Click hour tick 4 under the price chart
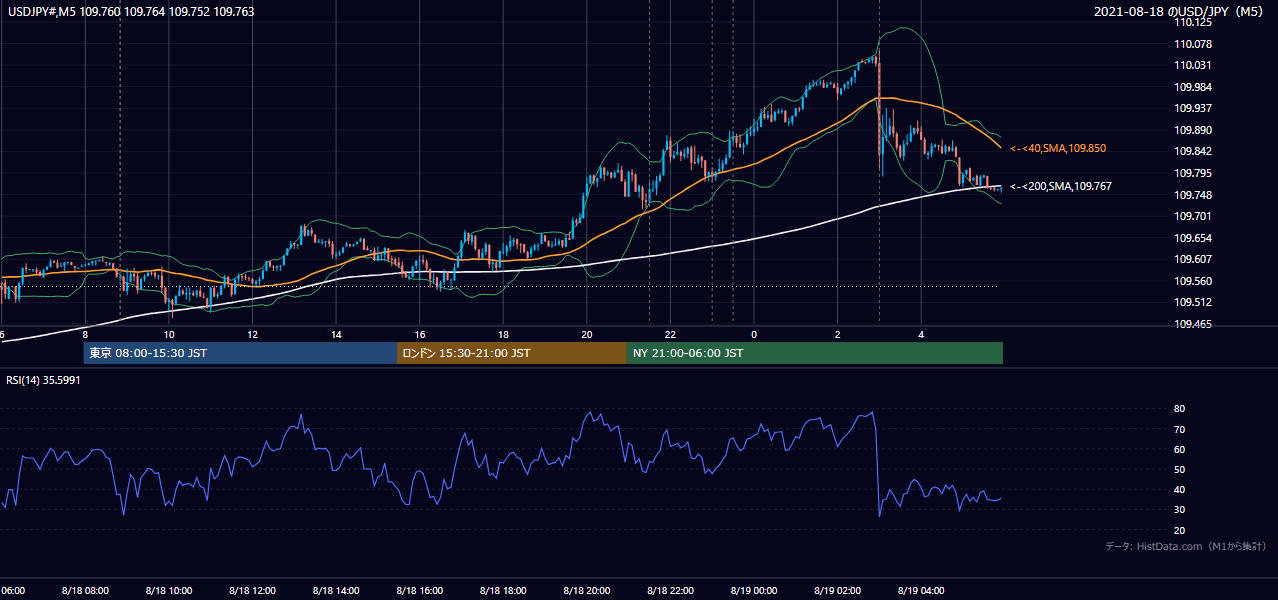 (922, 334)
